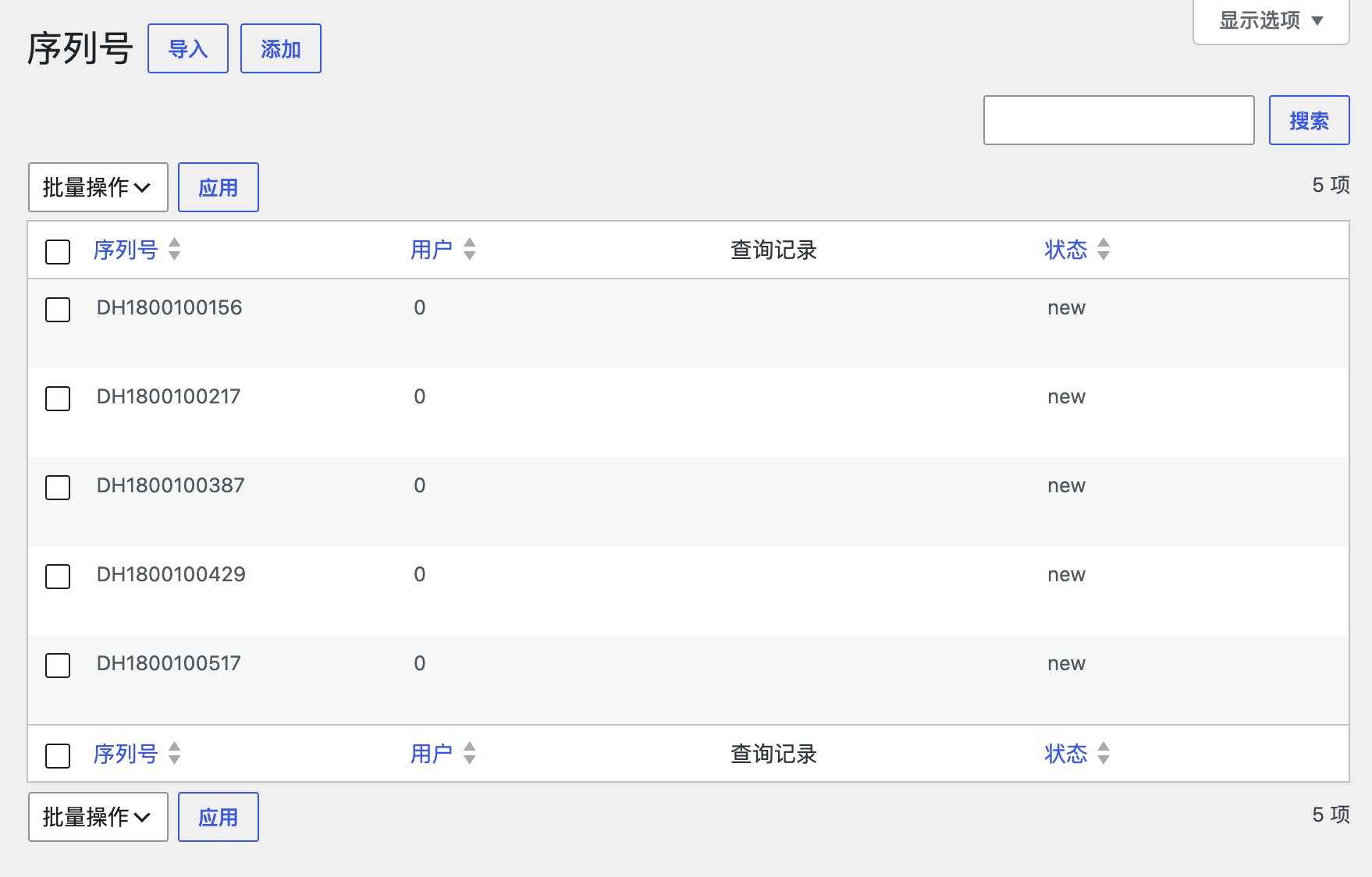Click sort arrows beside top 状态 header
This screenshot has height=877, width=1372.
[x=1104, y=249]
